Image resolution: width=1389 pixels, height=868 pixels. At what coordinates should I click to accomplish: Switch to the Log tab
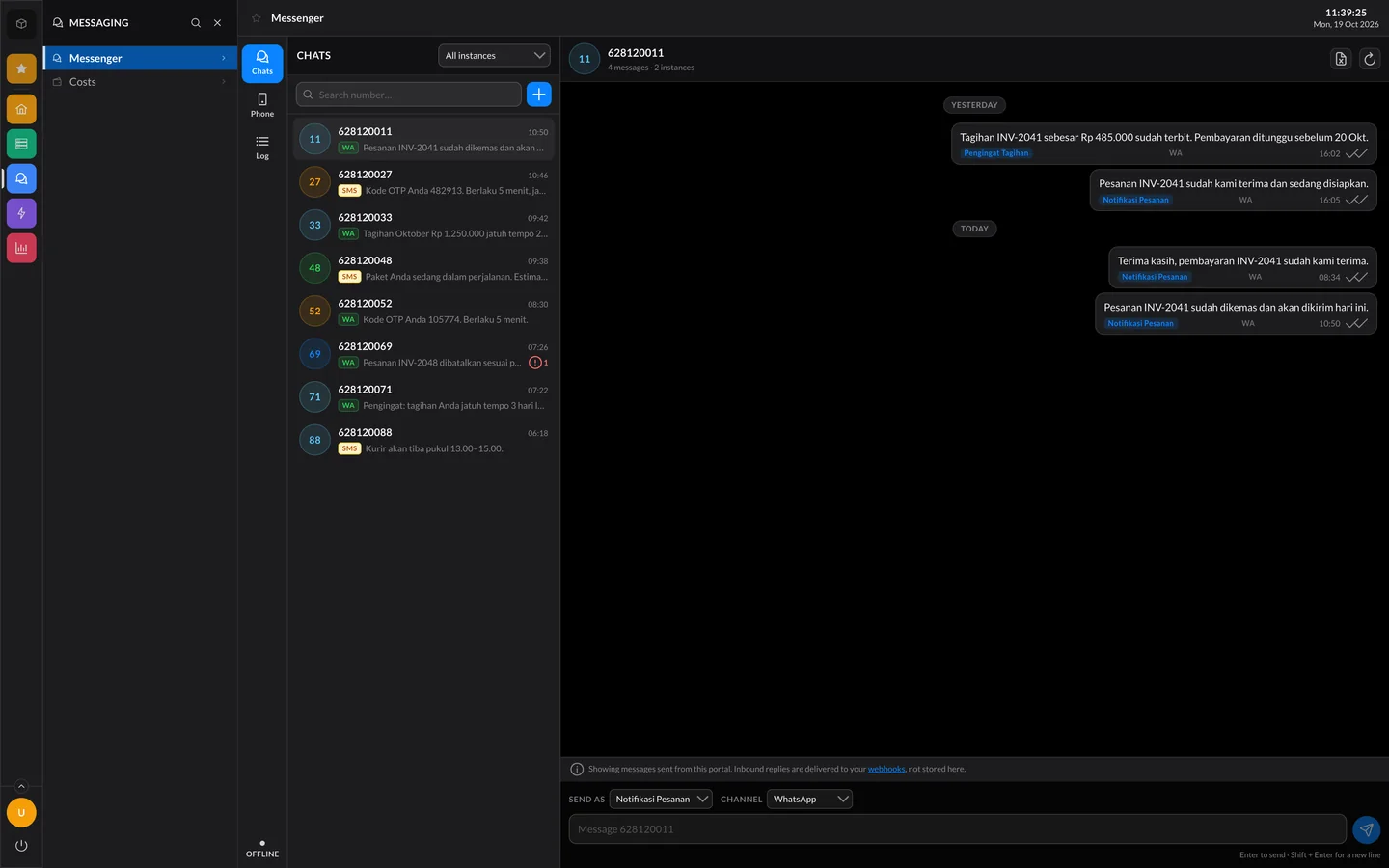(x=262, y=148)
